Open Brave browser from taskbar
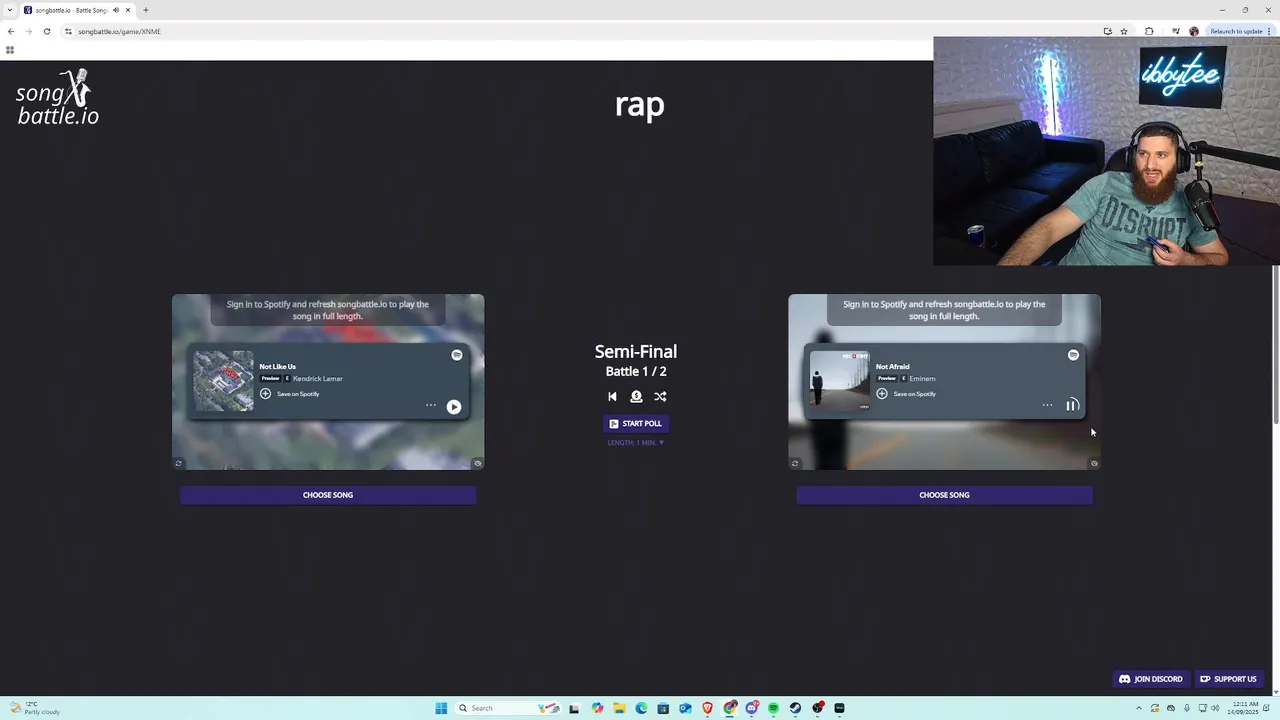 [707, 708]
